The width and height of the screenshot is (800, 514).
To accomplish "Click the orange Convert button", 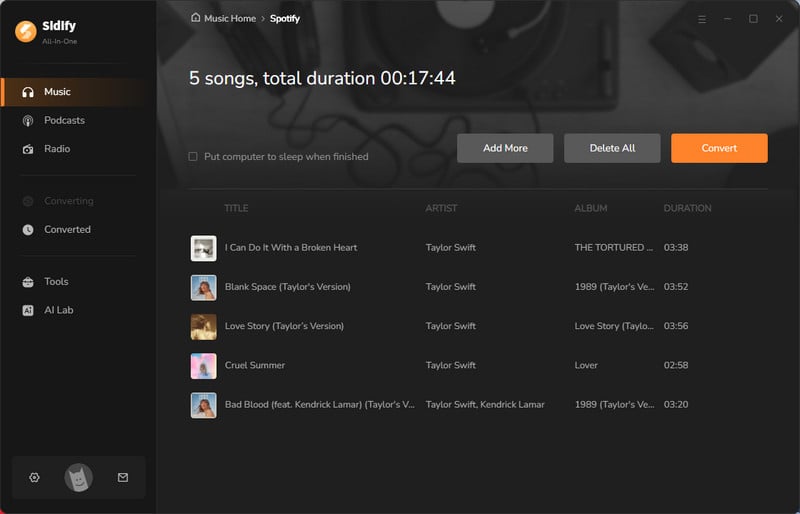I will pos(719,148).
